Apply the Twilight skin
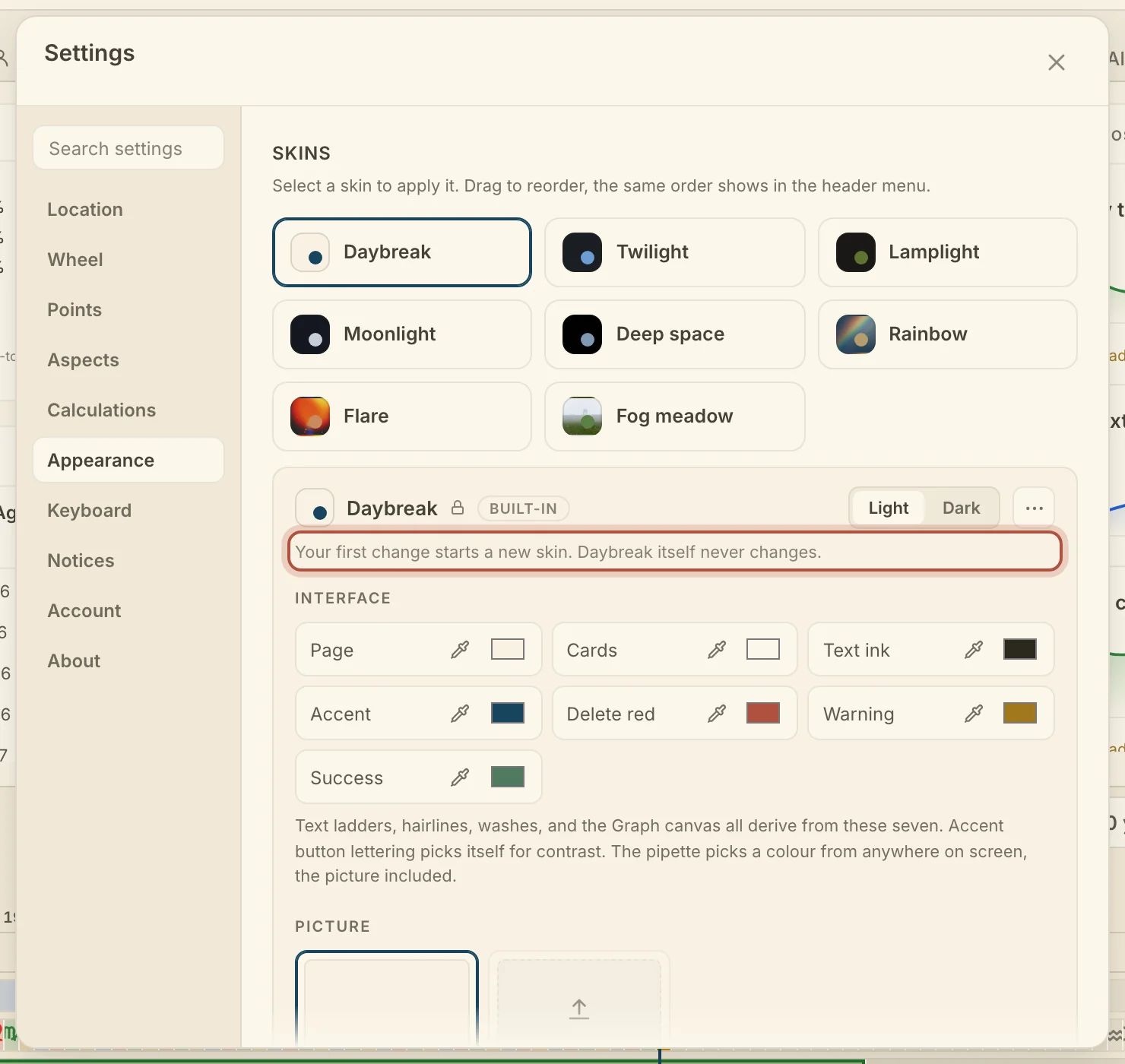 coord(675,252)
